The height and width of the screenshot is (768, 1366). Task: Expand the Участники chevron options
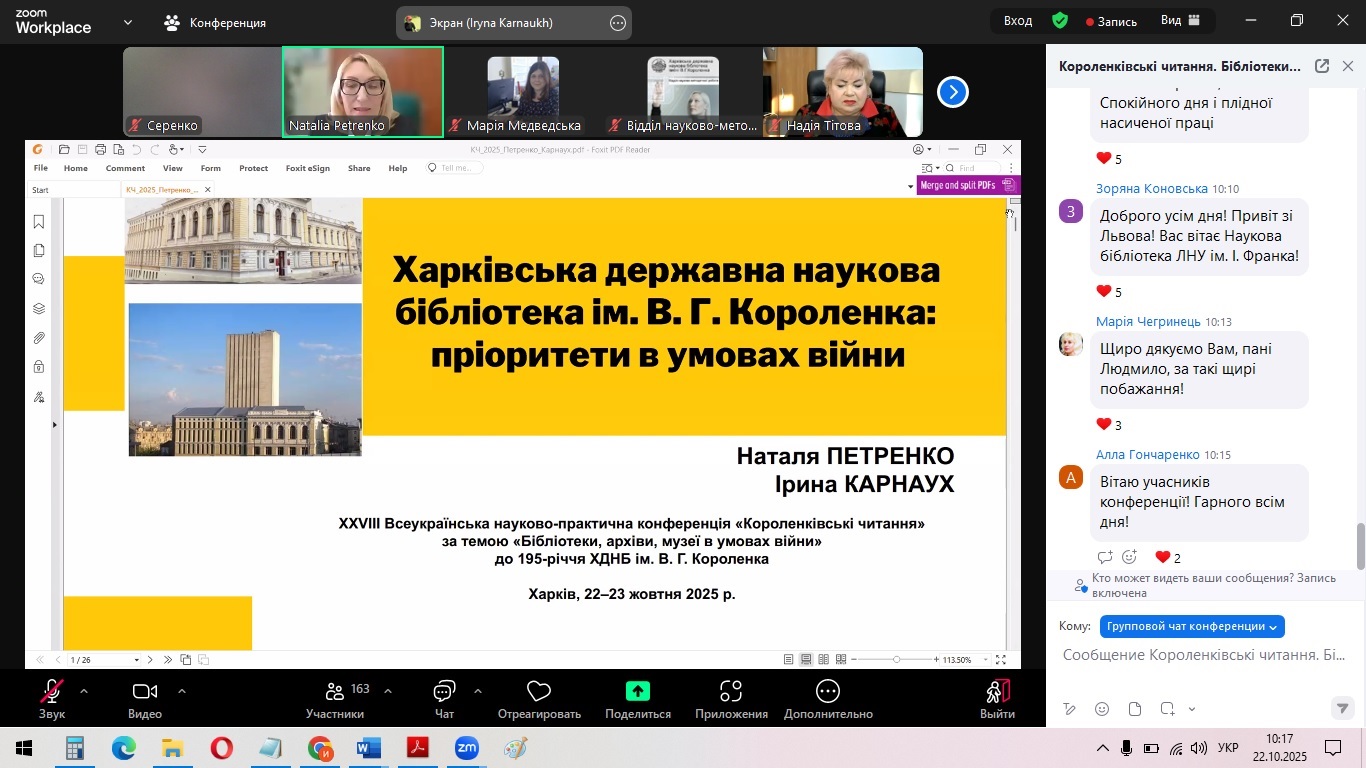coord(386,688)
